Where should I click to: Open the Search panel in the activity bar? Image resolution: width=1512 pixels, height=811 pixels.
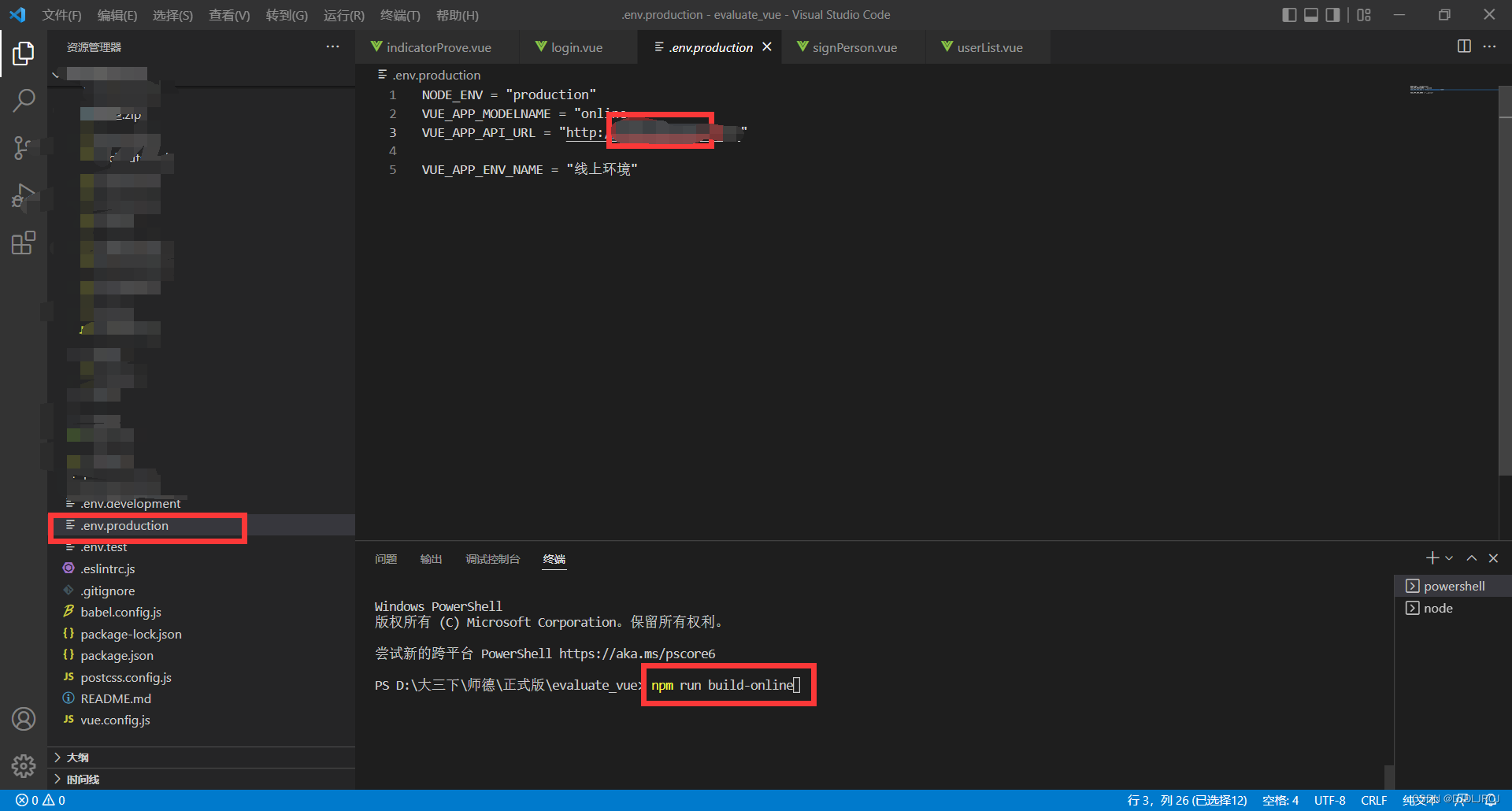pos(24,101)
